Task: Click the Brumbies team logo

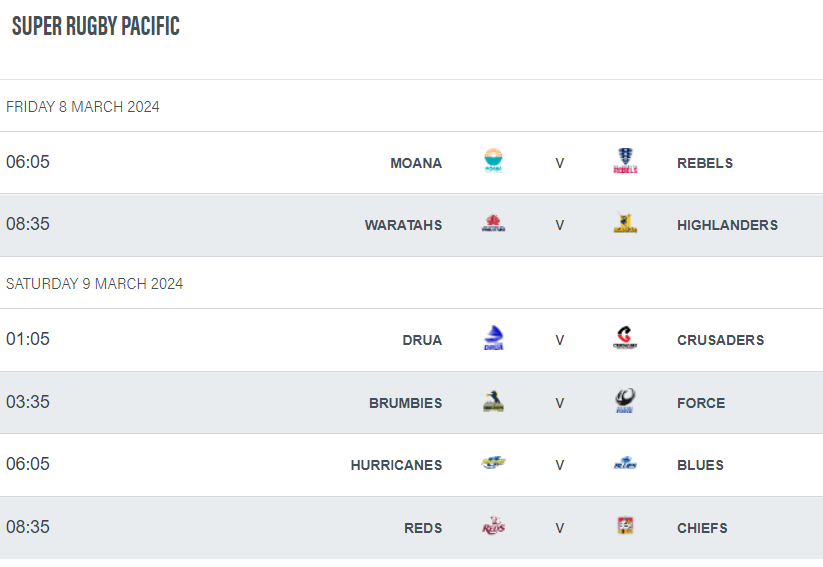Action: 493,401
